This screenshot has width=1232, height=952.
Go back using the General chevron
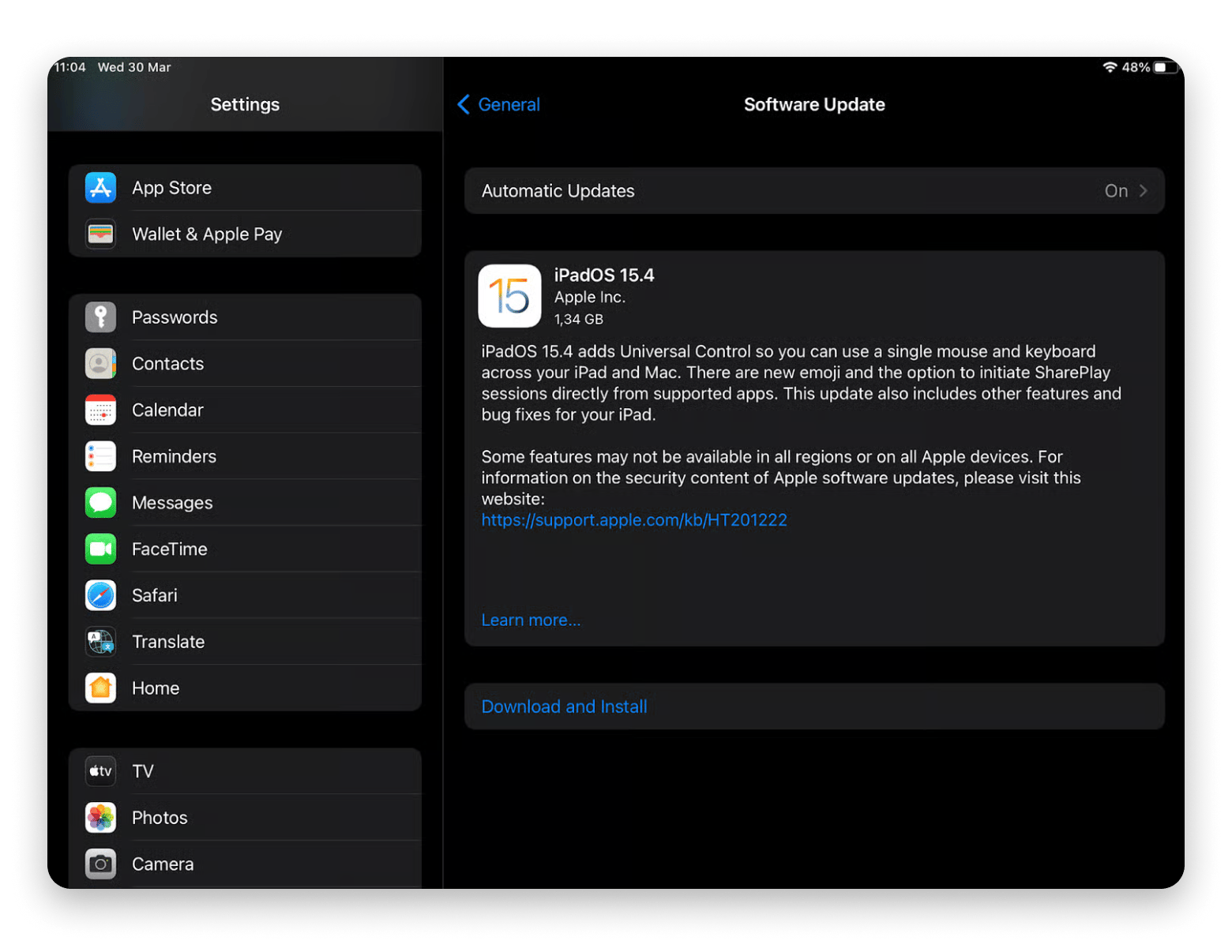point(464,104)
